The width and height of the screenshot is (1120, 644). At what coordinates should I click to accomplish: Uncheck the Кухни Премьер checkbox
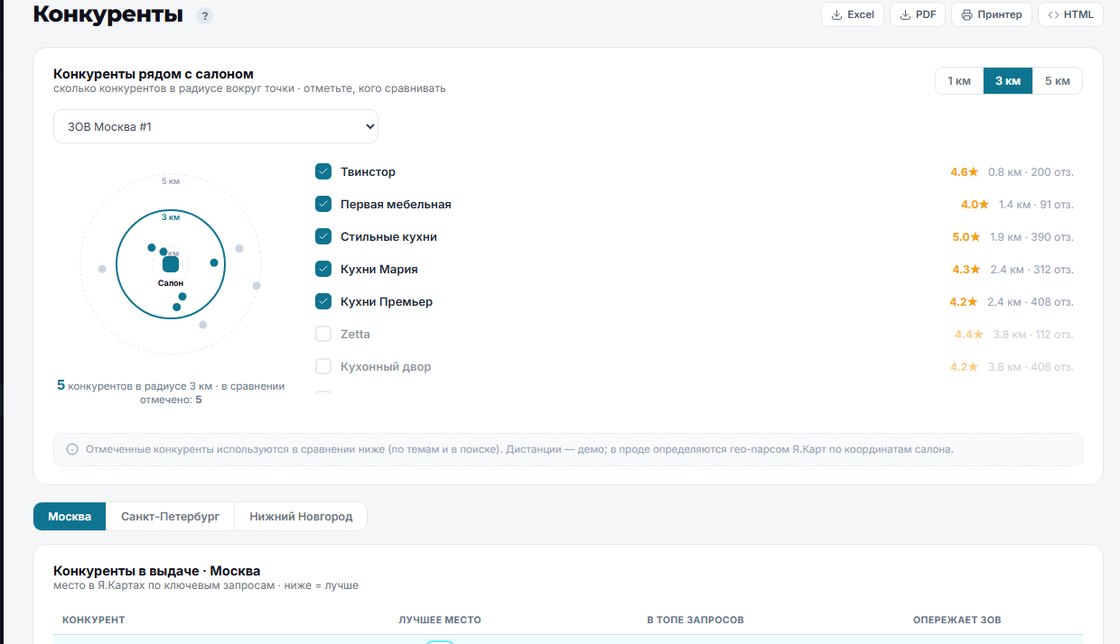coord(324,301)
